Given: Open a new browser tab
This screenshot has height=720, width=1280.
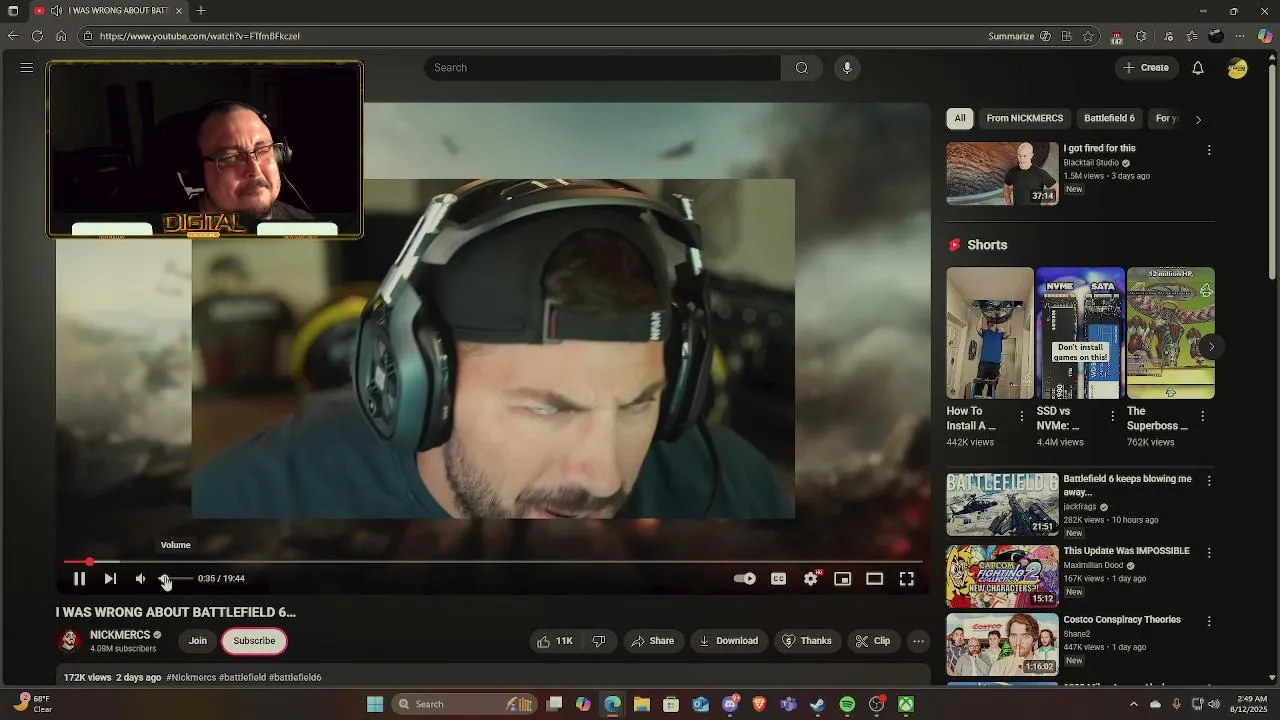Looking at the screenshot, I should (201, 11).
